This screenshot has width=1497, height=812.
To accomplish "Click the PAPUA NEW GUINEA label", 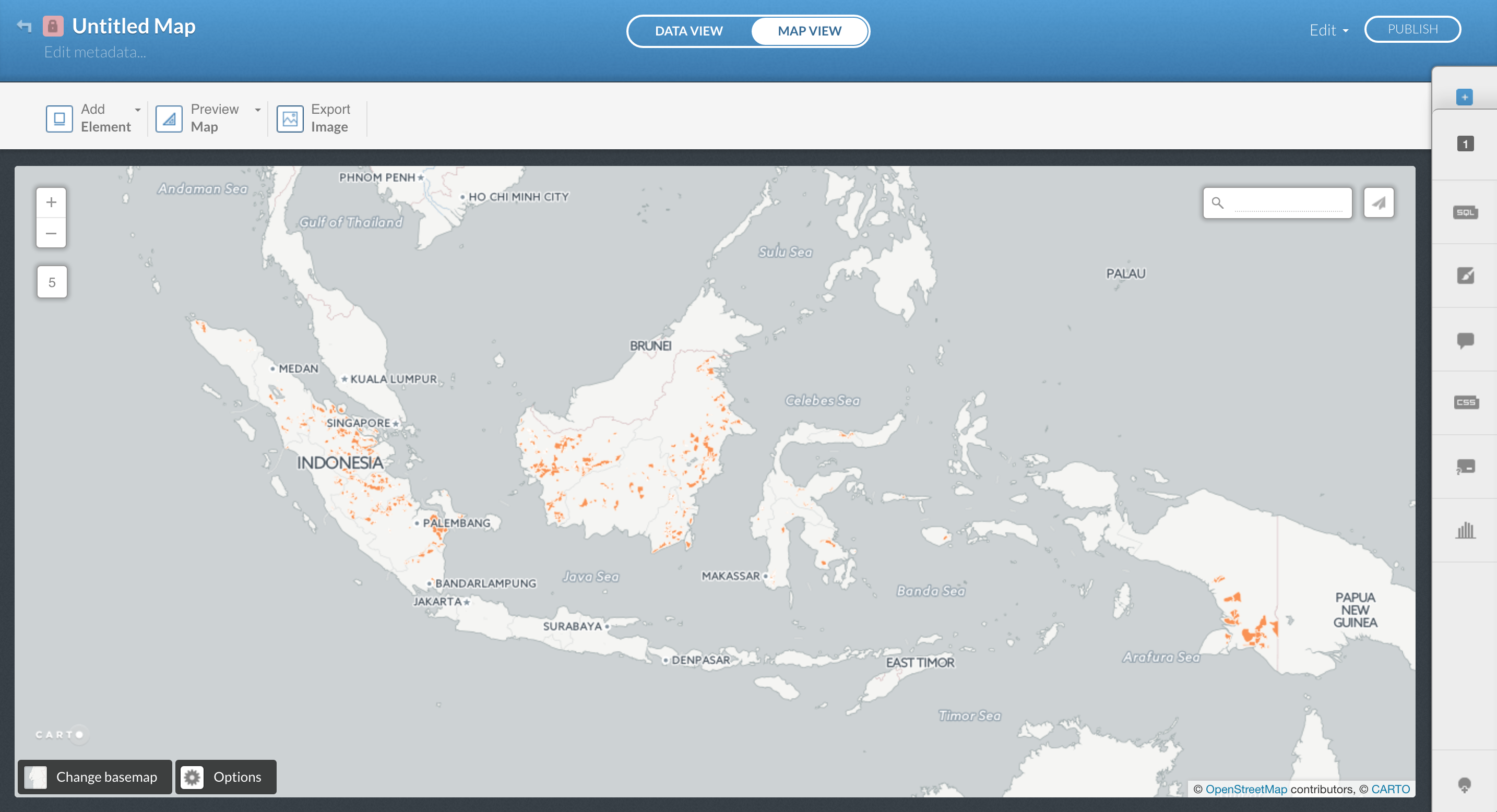I will [1355, 610].
